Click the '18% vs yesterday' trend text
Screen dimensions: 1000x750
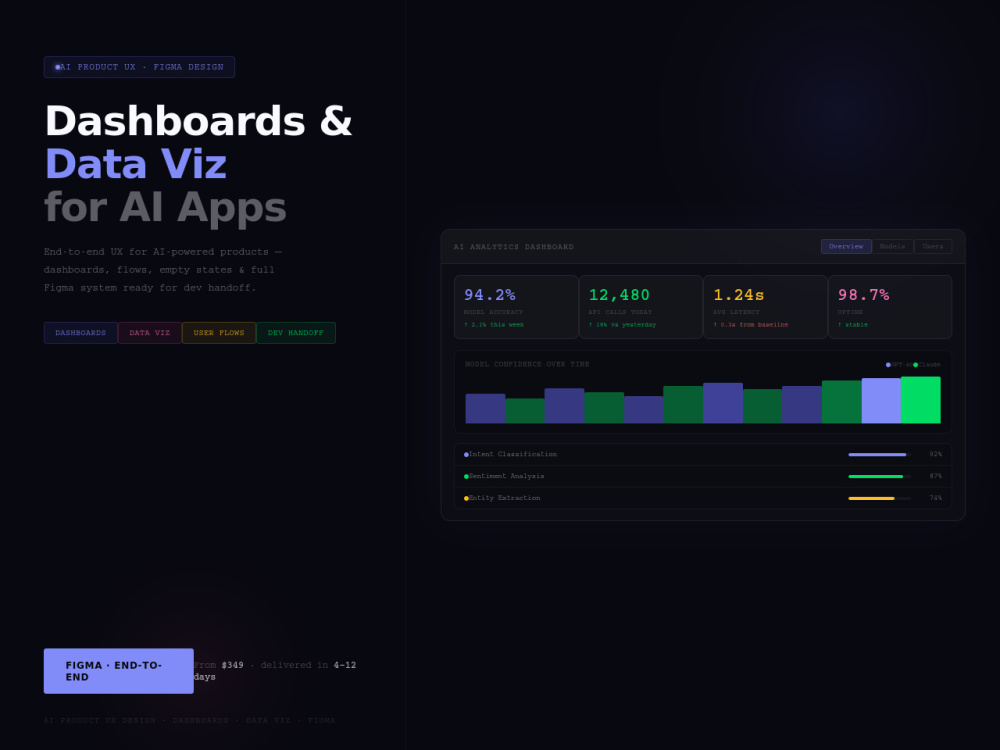[622, 325]
